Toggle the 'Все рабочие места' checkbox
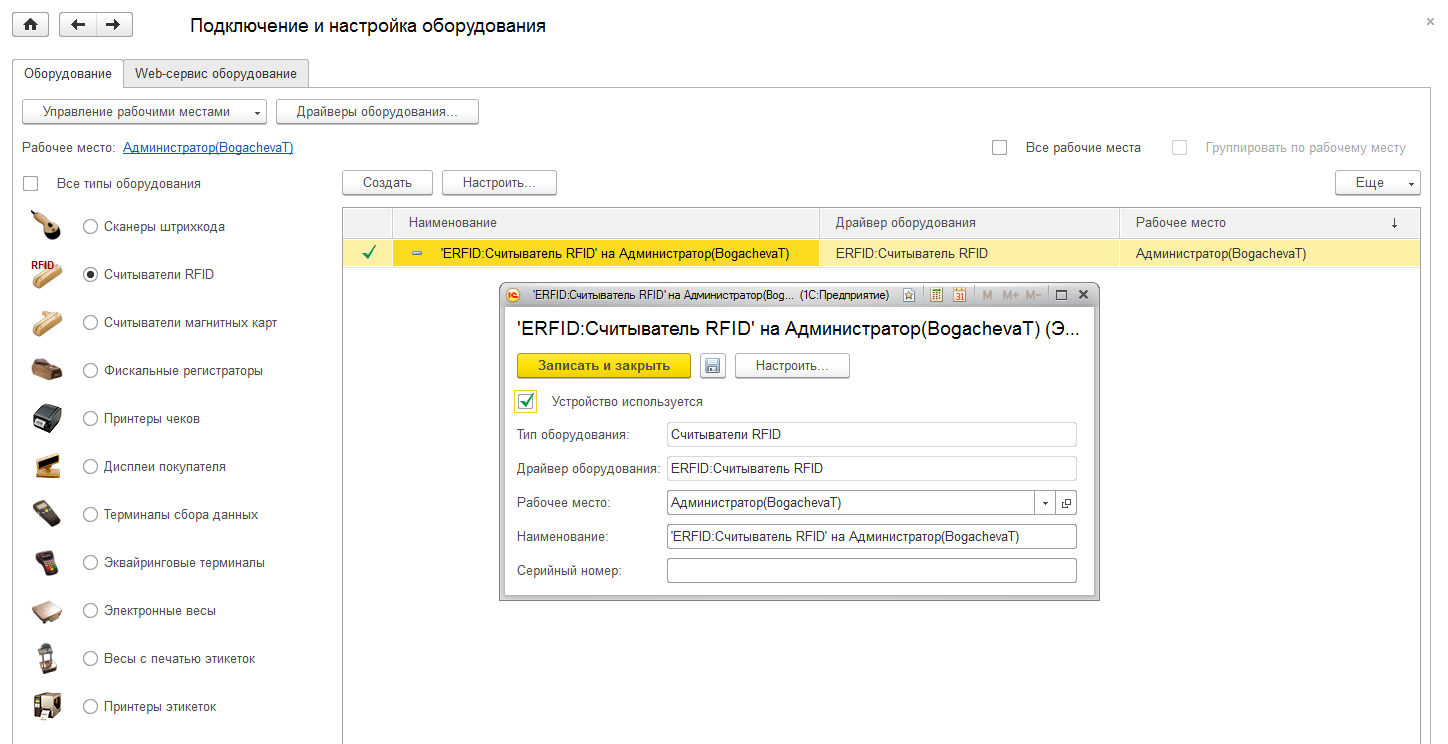Image resolution: width=1448 pixels, height=744 pixels. [x=999, y=147]
